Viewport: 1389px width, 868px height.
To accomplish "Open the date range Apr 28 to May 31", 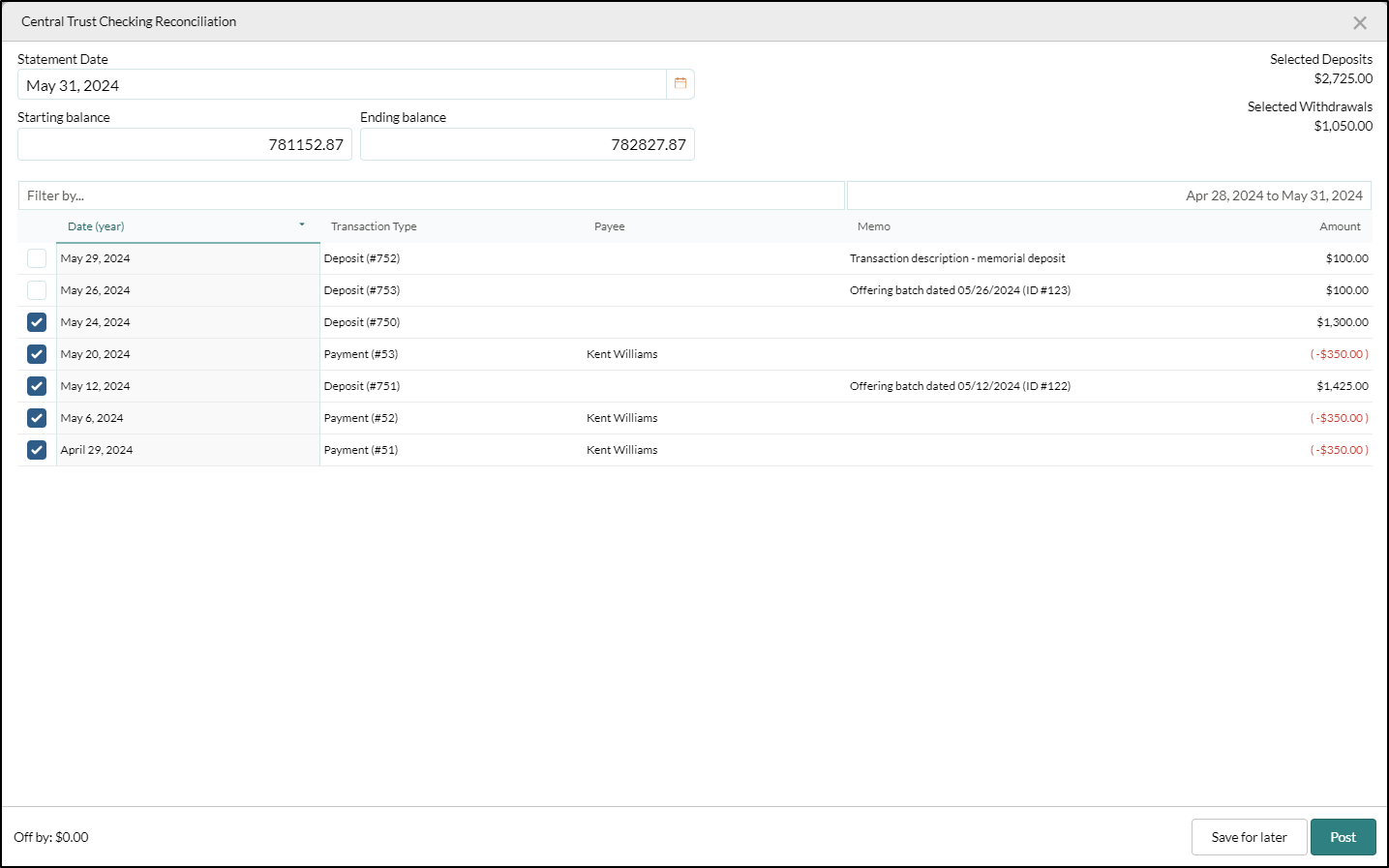I will (1109, 195).
